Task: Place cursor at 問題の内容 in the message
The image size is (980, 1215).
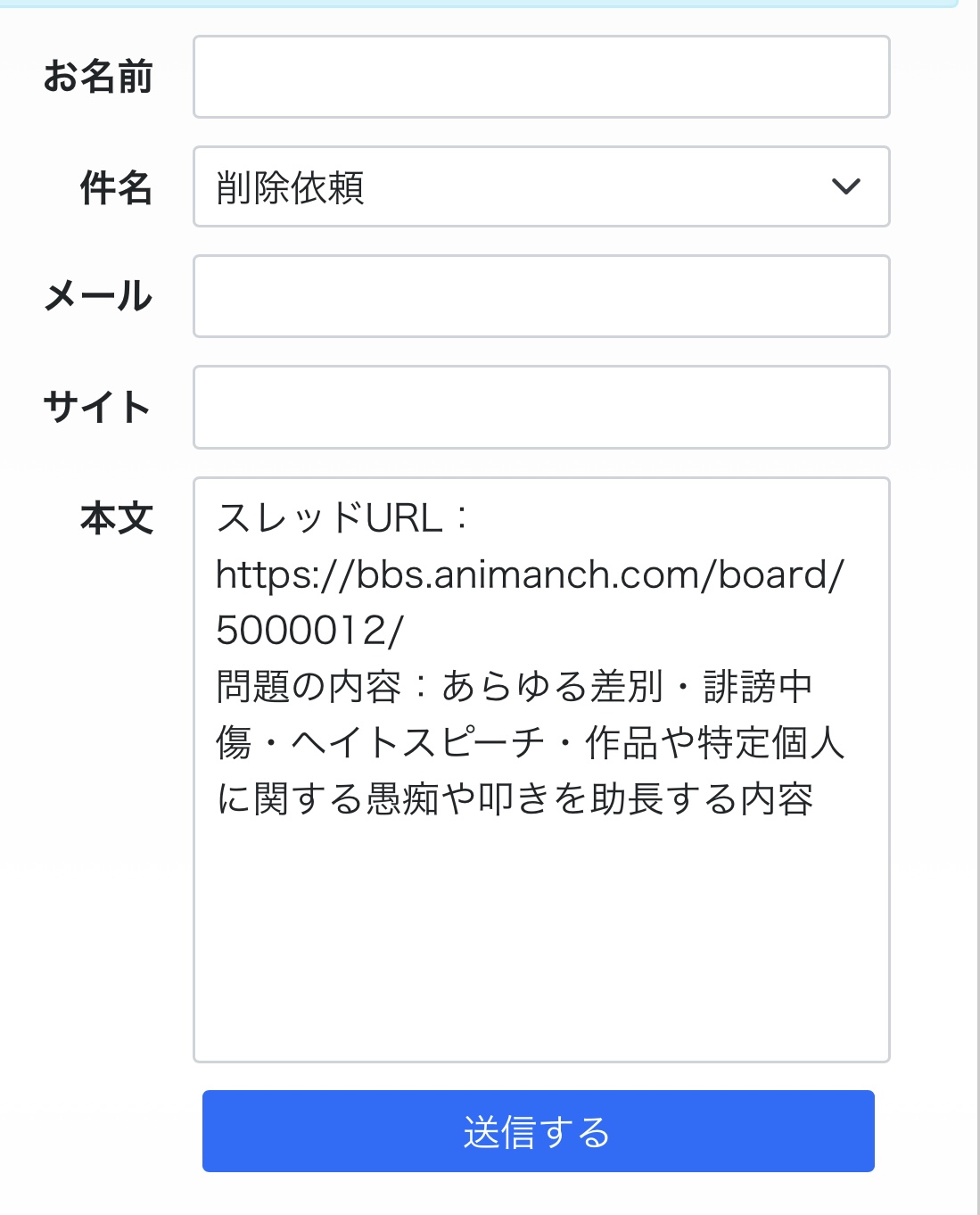Action: pos(309,687)
